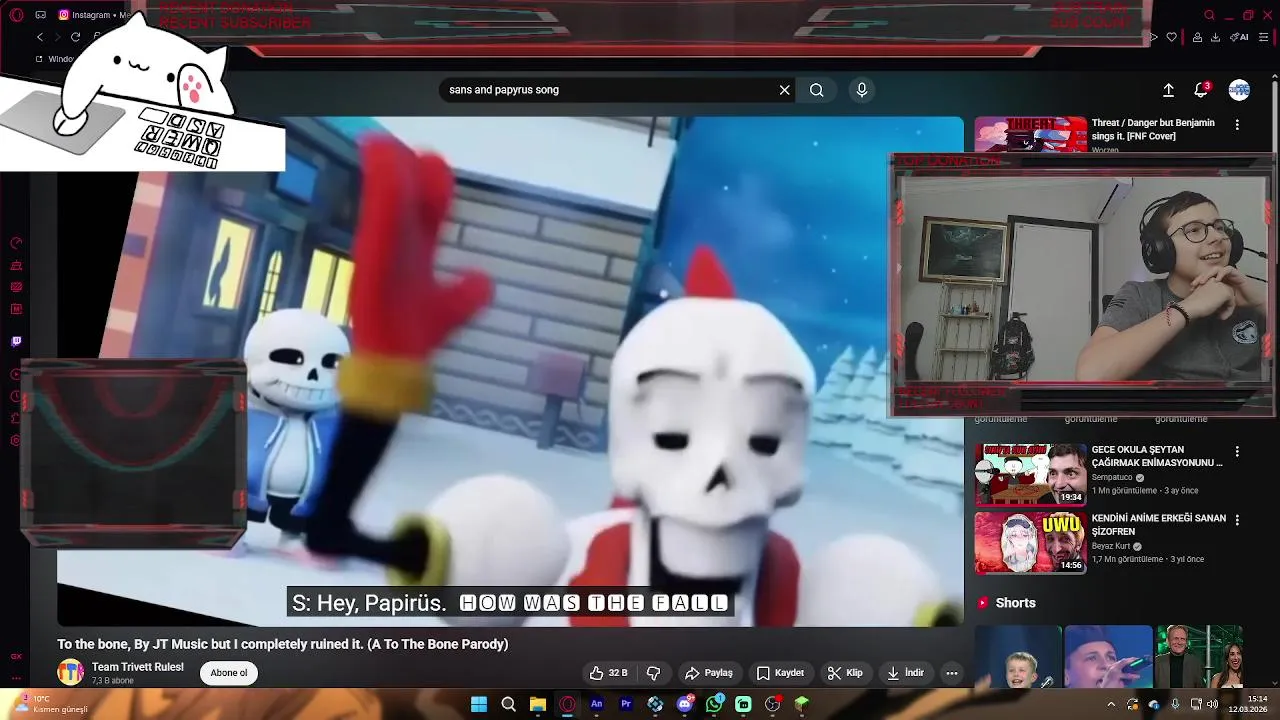Open options for Threat / Danger video
The width and height of the screenshot is (1280, 720).
click(x=1237, y=125)
